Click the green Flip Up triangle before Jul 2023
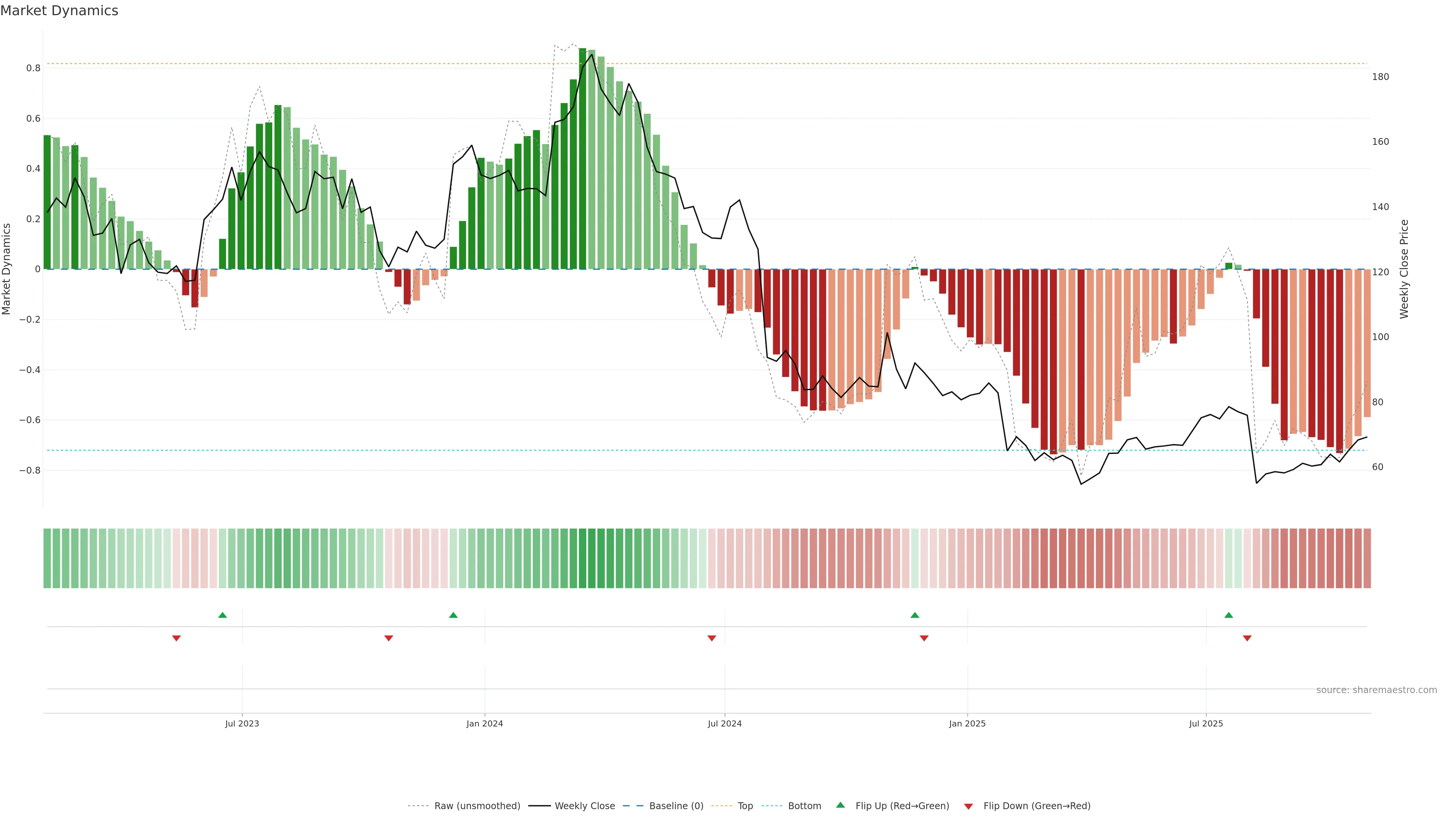Image resolution: width=1456 pixels, height=819 pixels. pos(223,615)
